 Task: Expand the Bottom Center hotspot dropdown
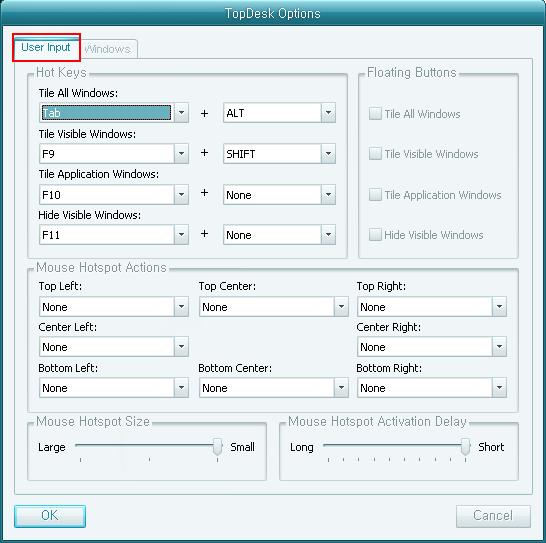(x=274, y=388)
